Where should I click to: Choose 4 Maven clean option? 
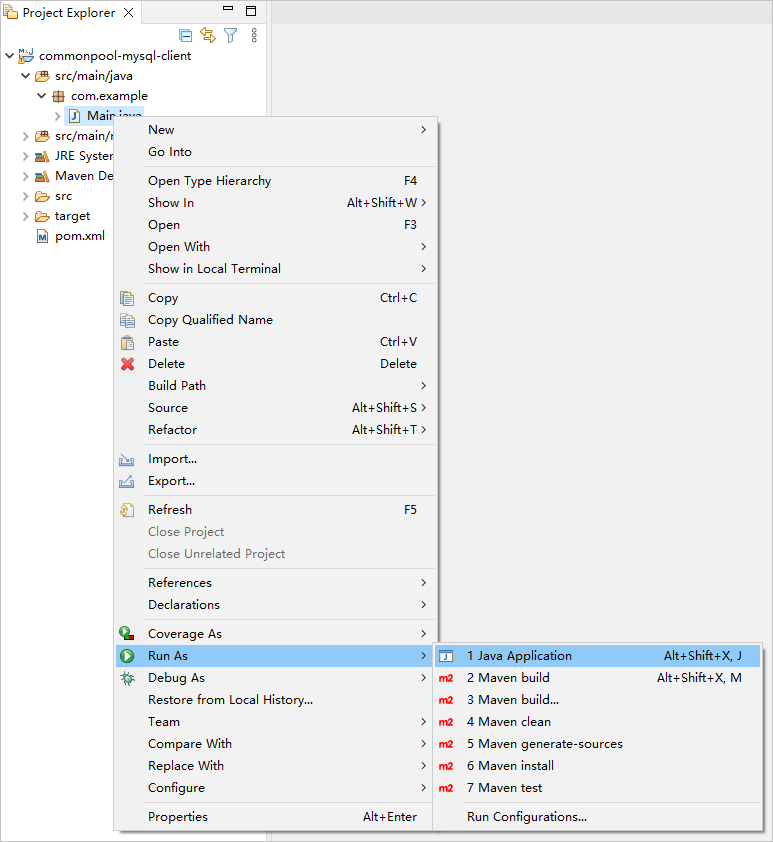tap(508, 722)
